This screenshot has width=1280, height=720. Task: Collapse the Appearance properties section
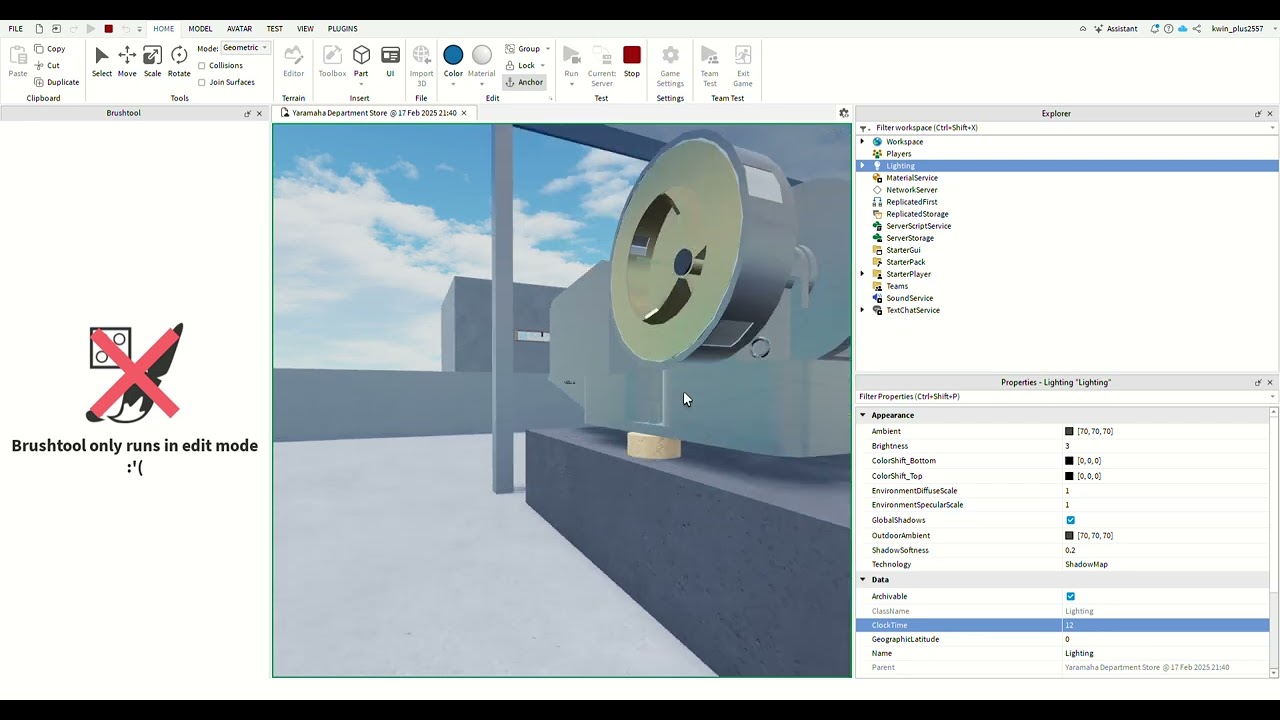pos(863,415)
